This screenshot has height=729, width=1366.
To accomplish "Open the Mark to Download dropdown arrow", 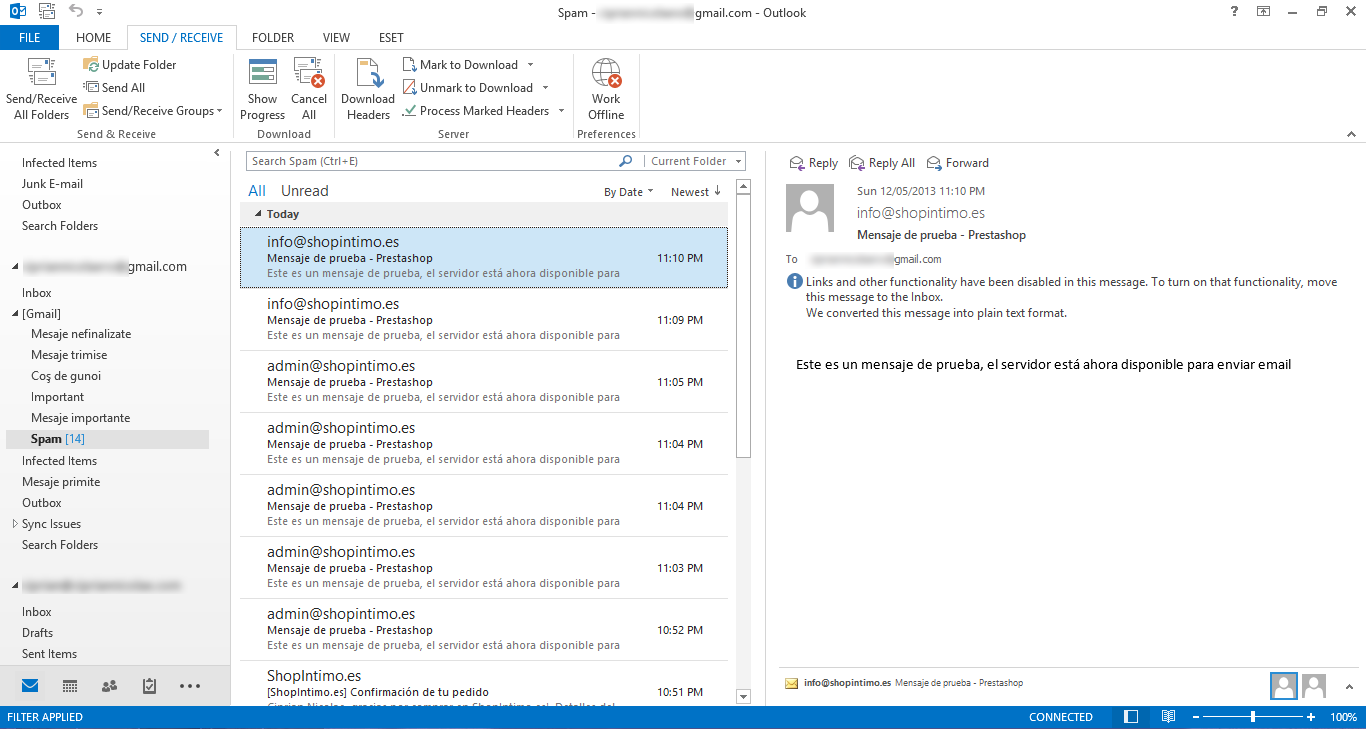I will pos(530,65).
